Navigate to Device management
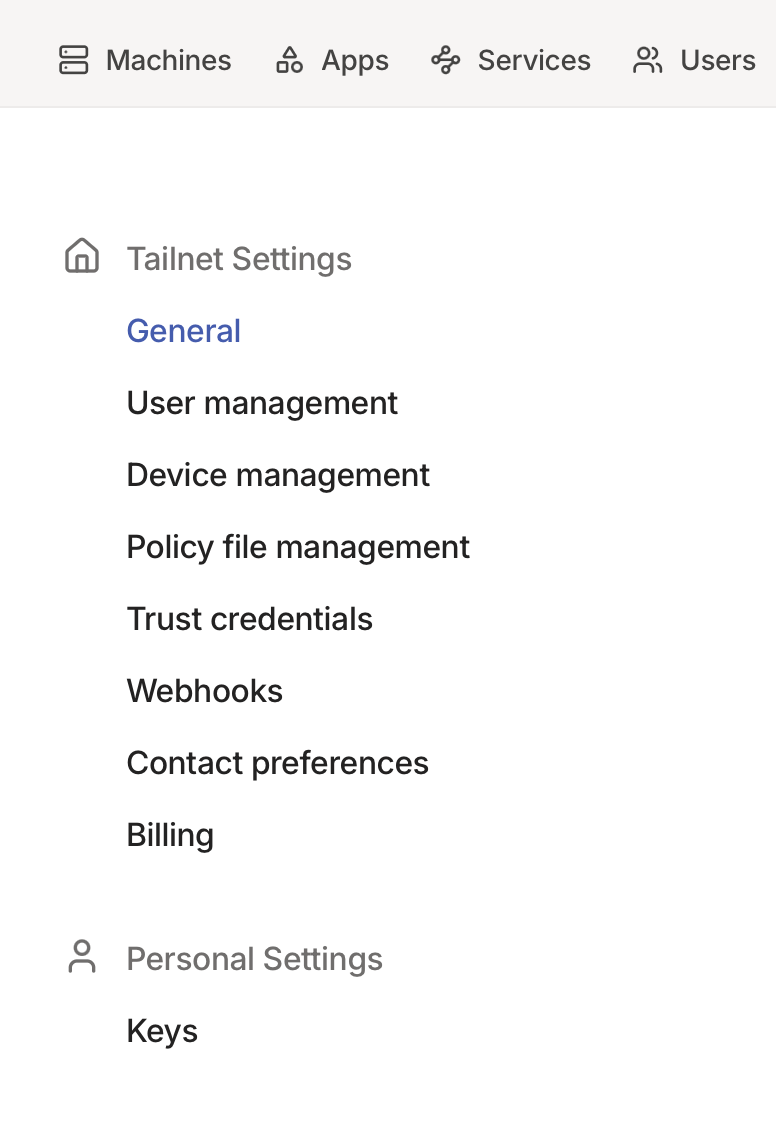The image size is (776, 1132). point(278,475)
